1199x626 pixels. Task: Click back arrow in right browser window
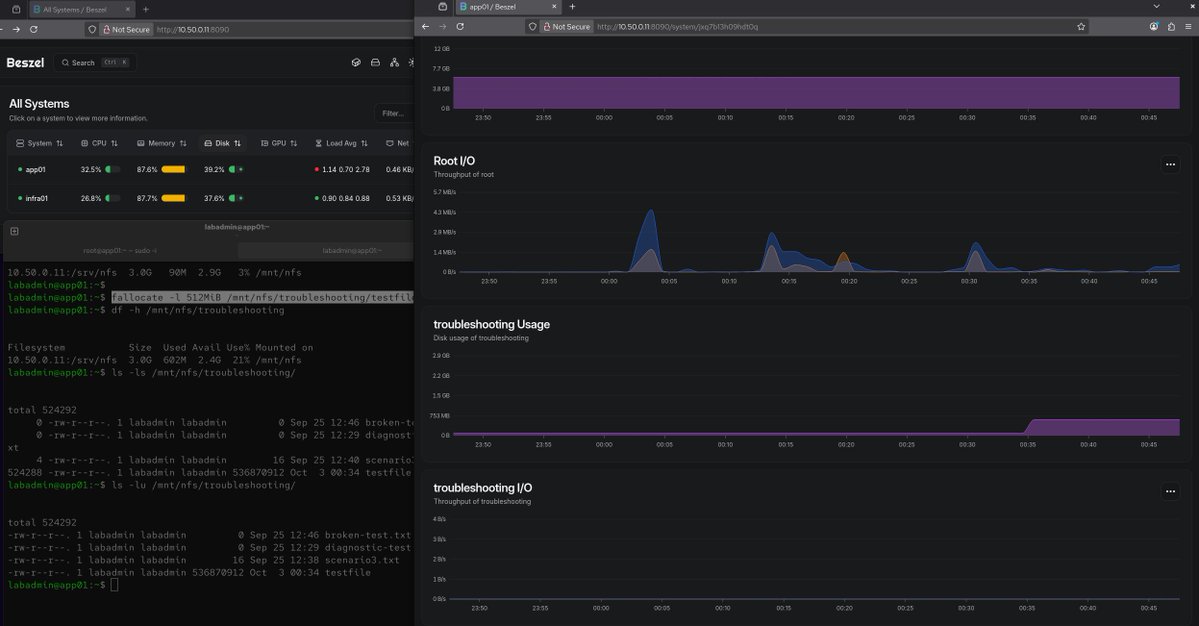coord(426,26)
